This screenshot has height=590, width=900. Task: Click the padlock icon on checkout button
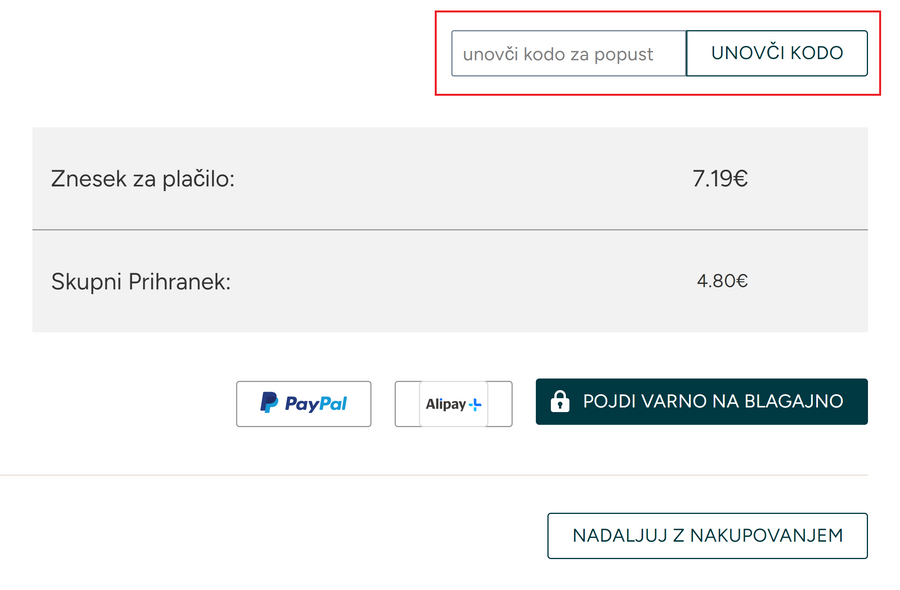click(x=560, y=402)
